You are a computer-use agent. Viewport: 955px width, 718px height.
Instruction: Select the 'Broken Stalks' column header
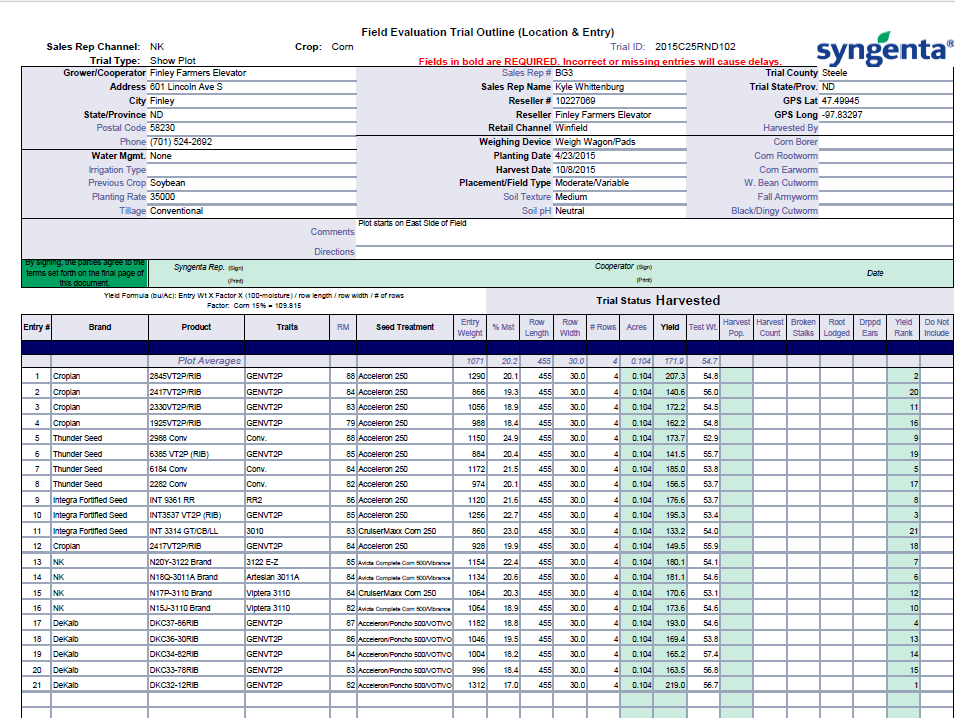[x=803, y=328]
